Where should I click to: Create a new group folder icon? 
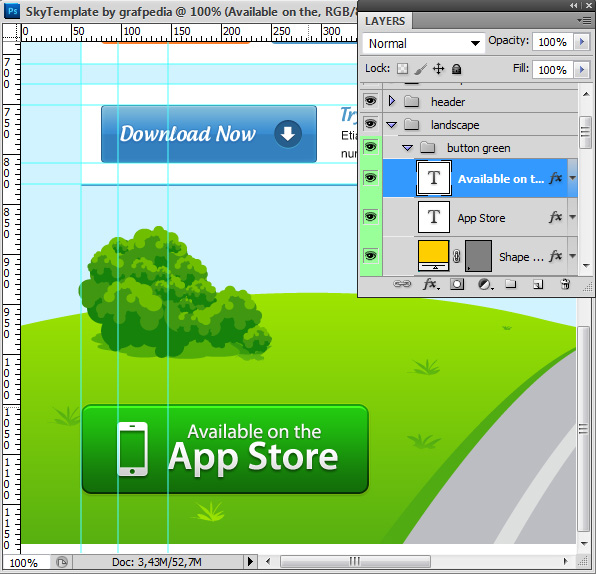pos(510,284)
